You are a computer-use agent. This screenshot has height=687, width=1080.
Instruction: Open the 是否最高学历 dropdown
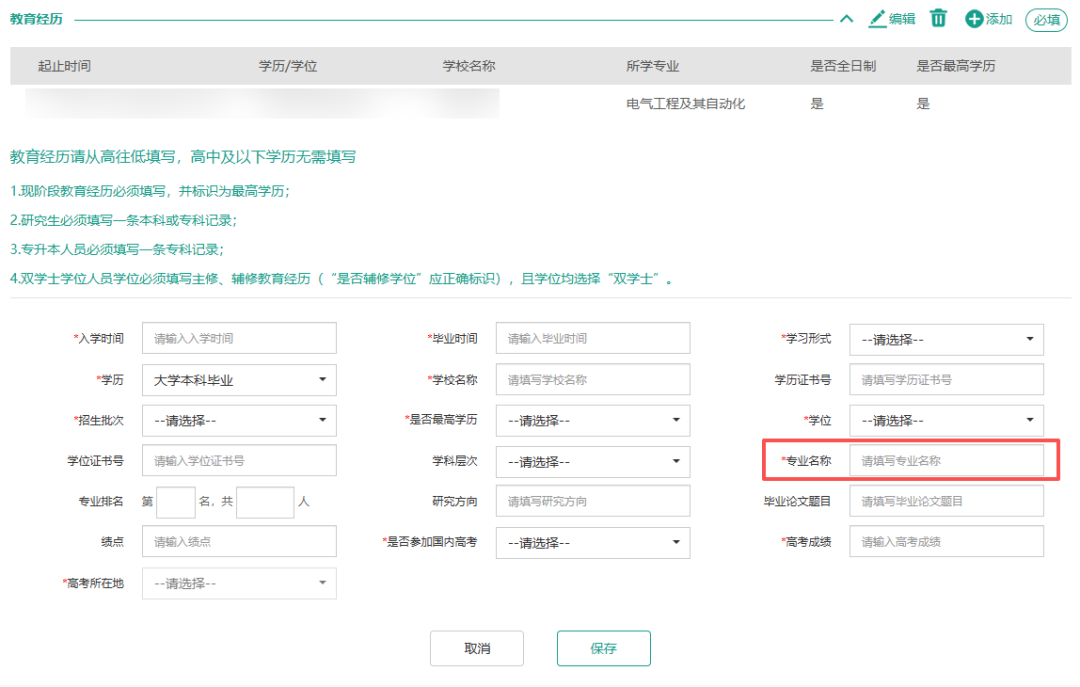coord(592,420)
